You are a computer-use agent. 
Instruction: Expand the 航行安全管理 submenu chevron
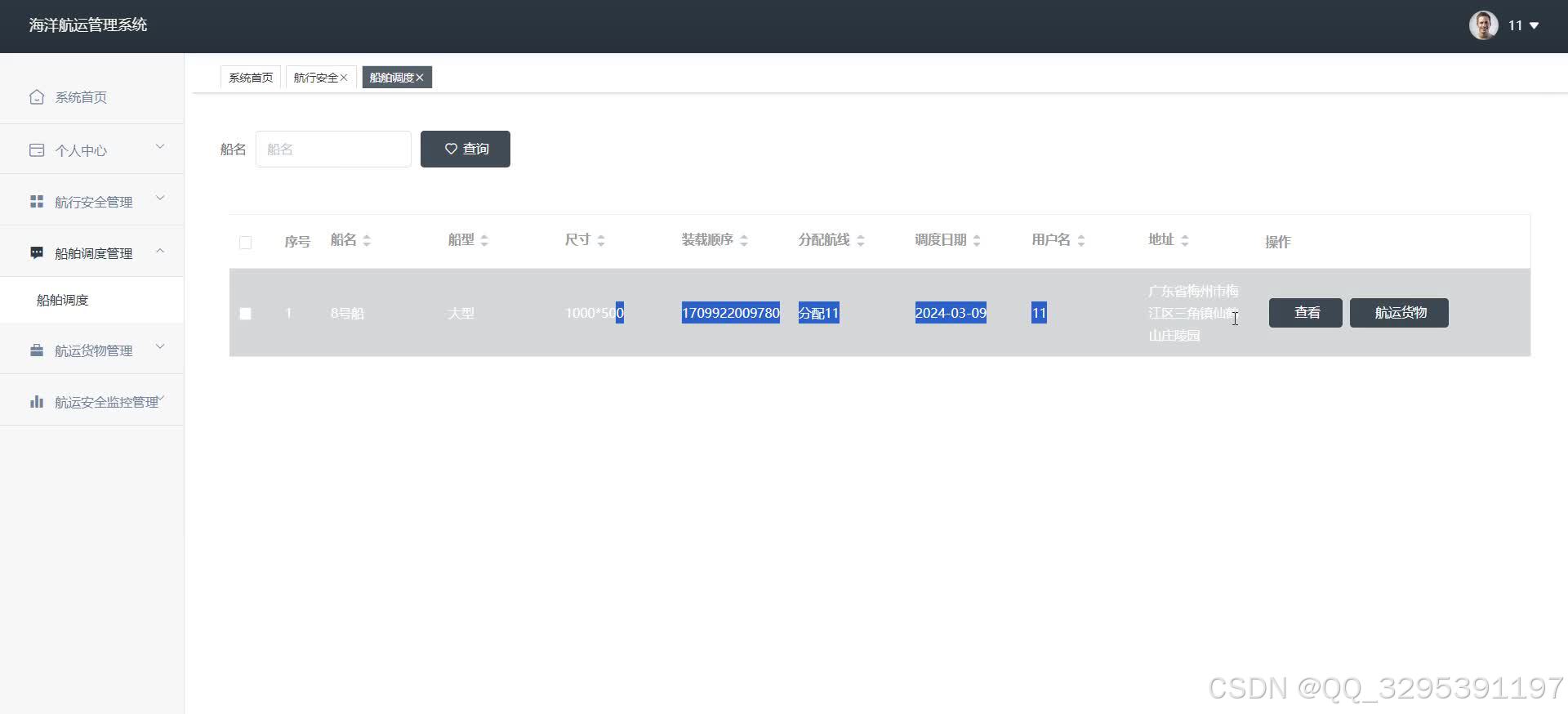click(x=160, y=199)
